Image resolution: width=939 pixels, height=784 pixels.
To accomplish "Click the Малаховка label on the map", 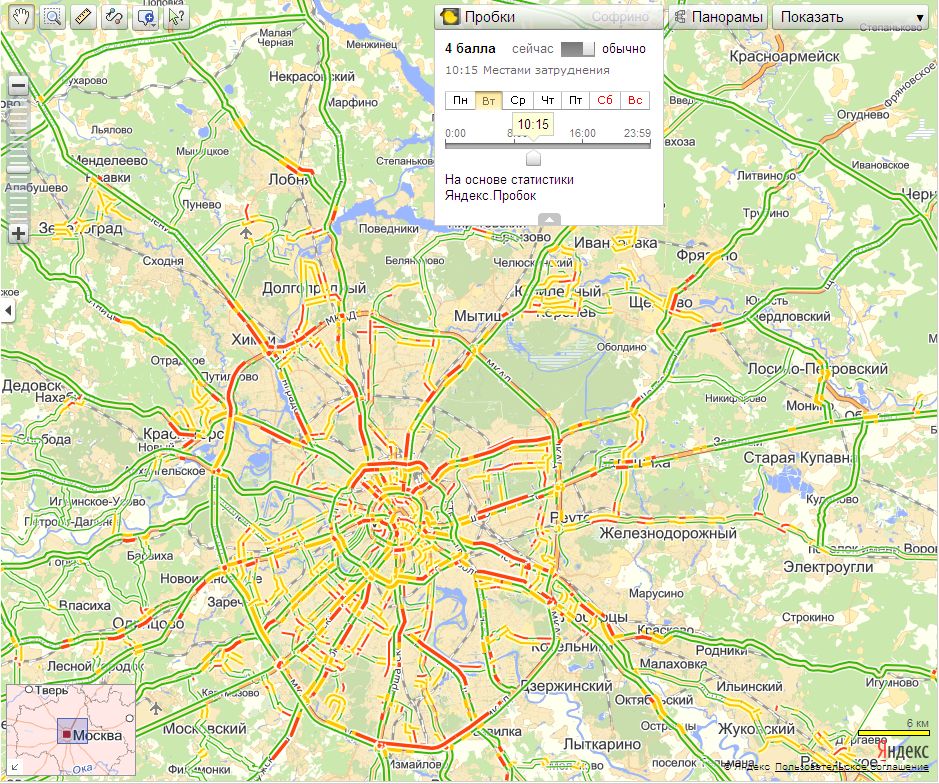I will [673, 664].
